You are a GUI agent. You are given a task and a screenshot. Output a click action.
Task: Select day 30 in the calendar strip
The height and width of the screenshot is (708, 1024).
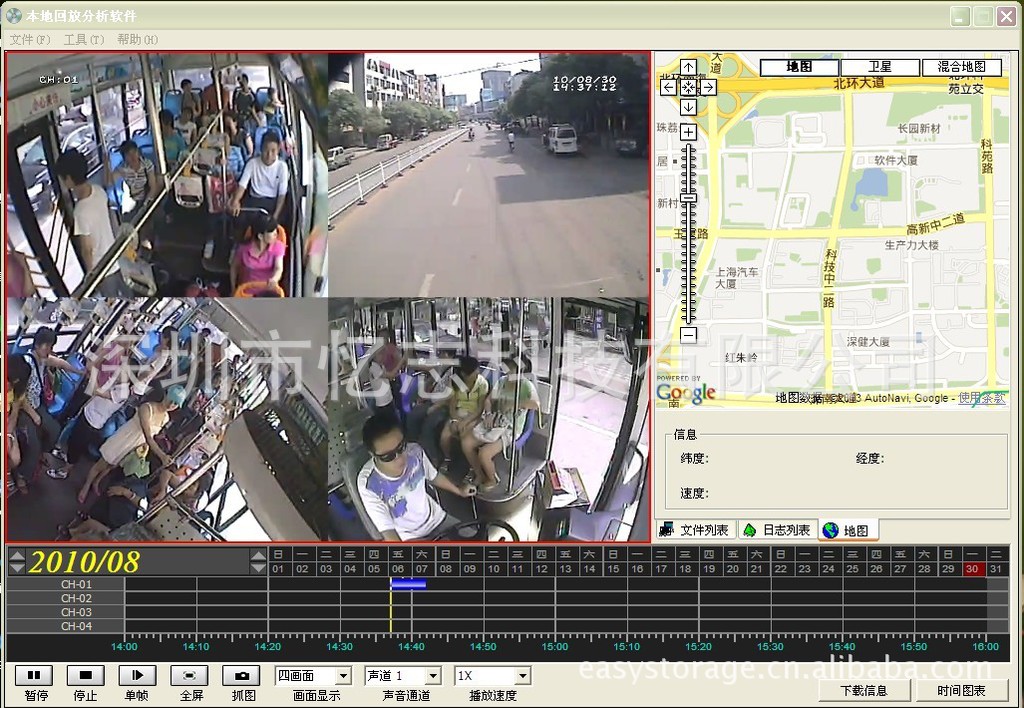click(972, 569)
